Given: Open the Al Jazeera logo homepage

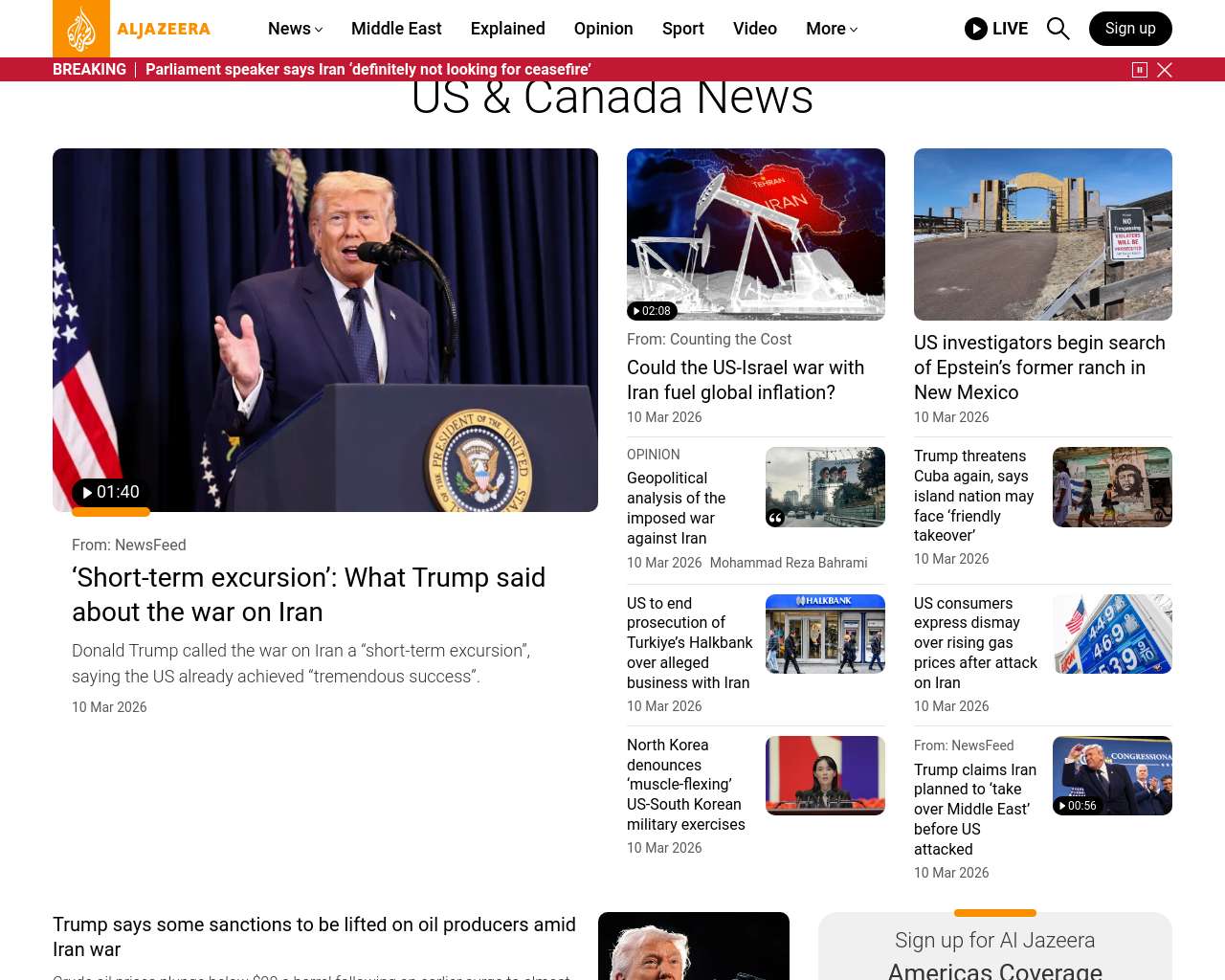Looking at the screenshot, I should 132,29.
